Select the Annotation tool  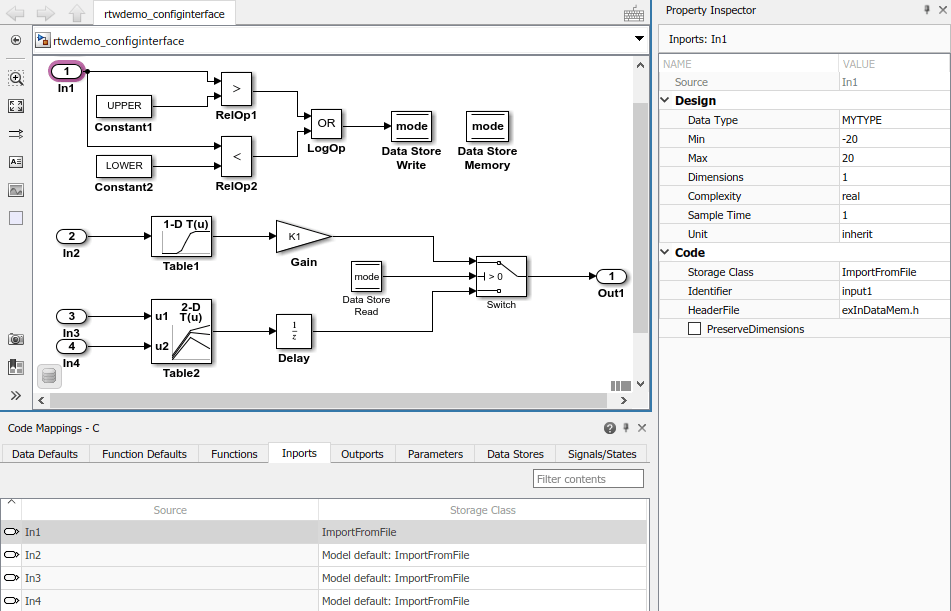(15, 162)
